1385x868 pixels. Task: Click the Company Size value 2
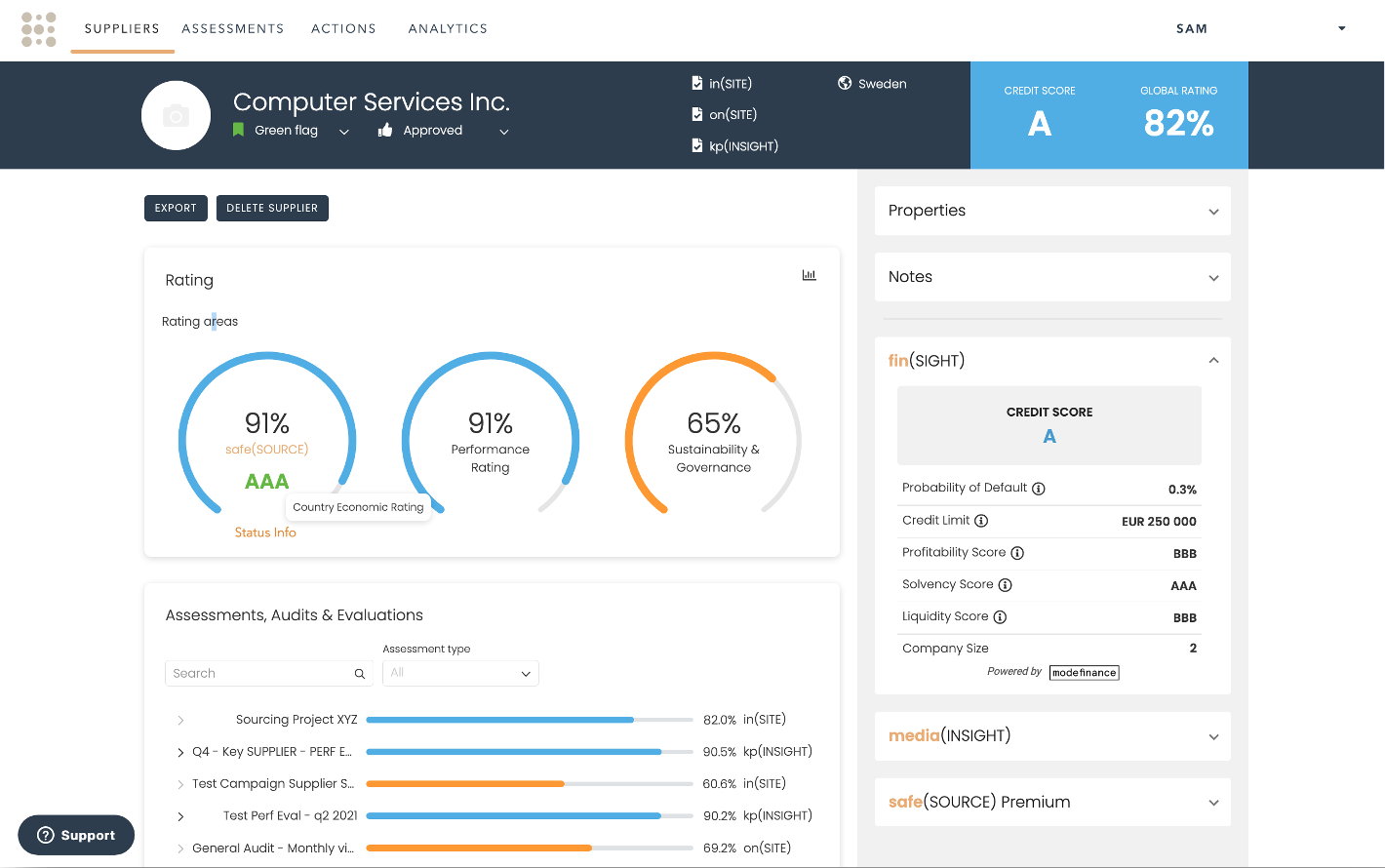tap(1193, 649)
